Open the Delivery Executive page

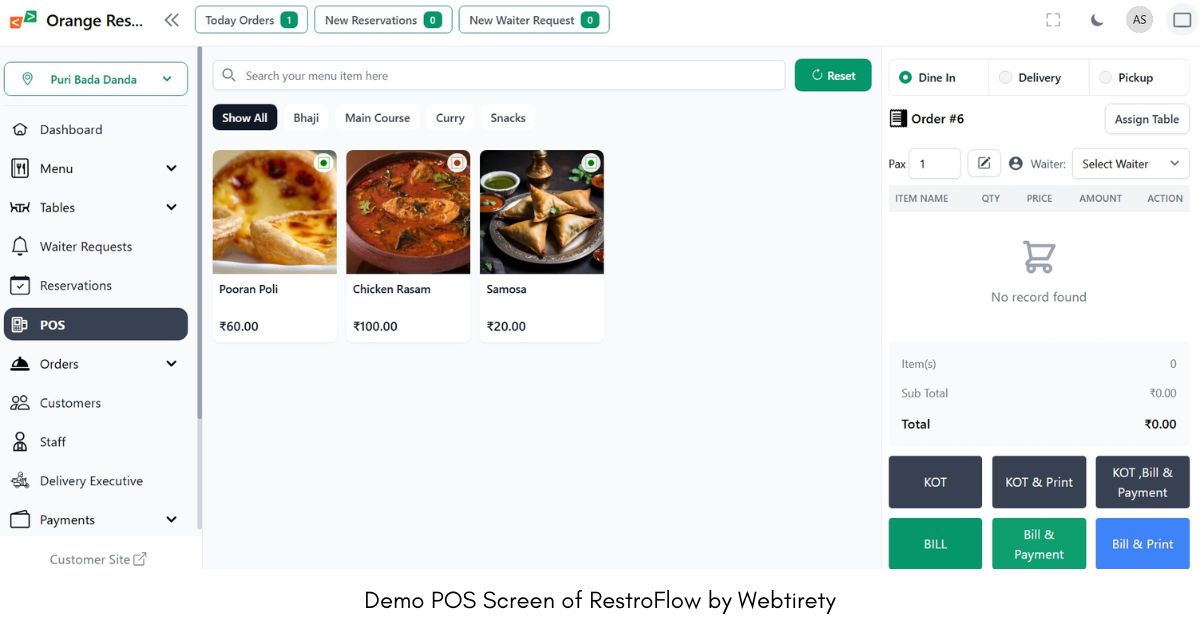point(90,481)
